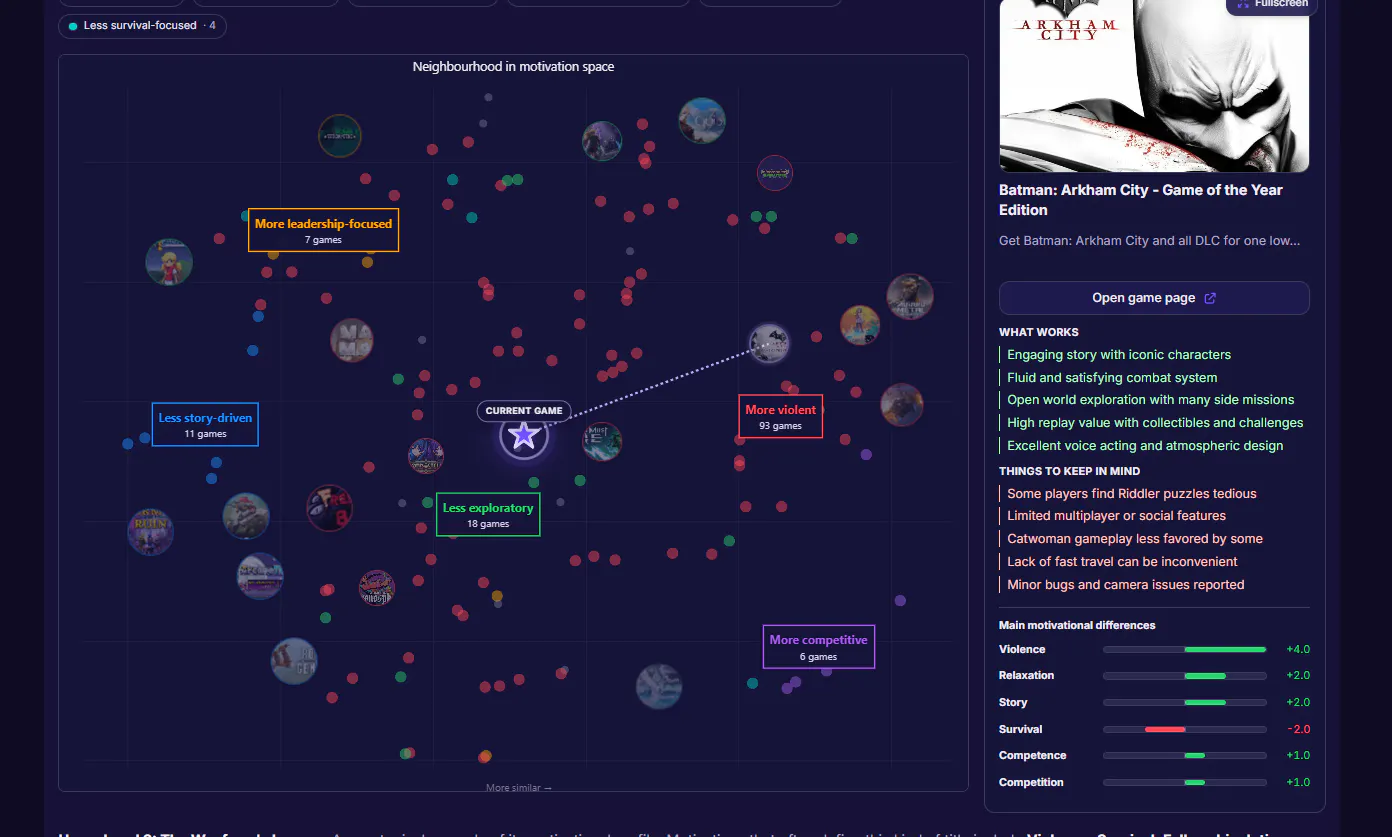Select the stone-lettered MA game thumbnail
Viewport: 1392px width, 837px height.
(x=352, y=340)
